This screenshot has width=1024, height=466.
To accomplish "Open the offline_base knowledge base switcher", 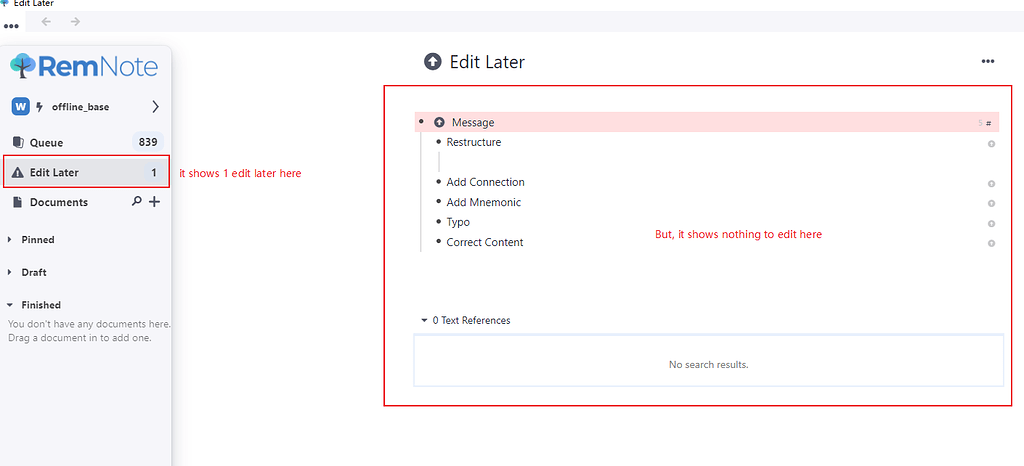I will [x=86, y=107].
